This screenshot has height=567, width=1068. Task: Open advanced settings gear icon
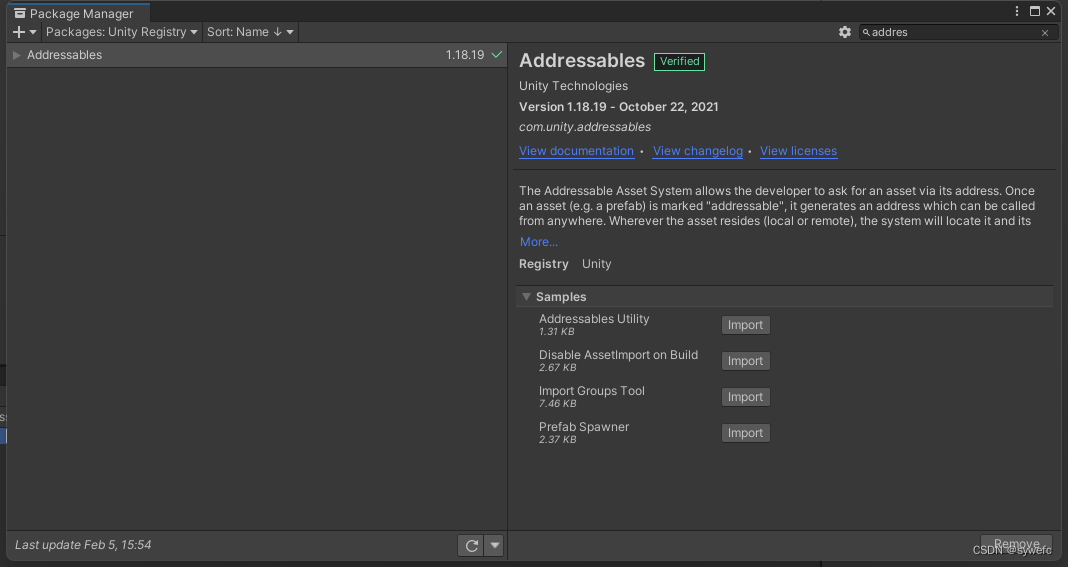(x=845, y=32)
